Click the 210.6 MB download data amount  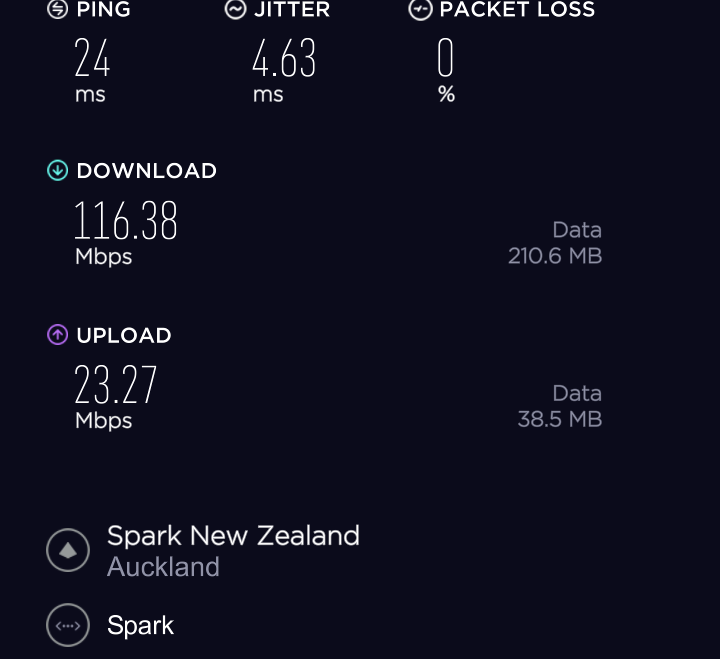click(x=555, y=255)
